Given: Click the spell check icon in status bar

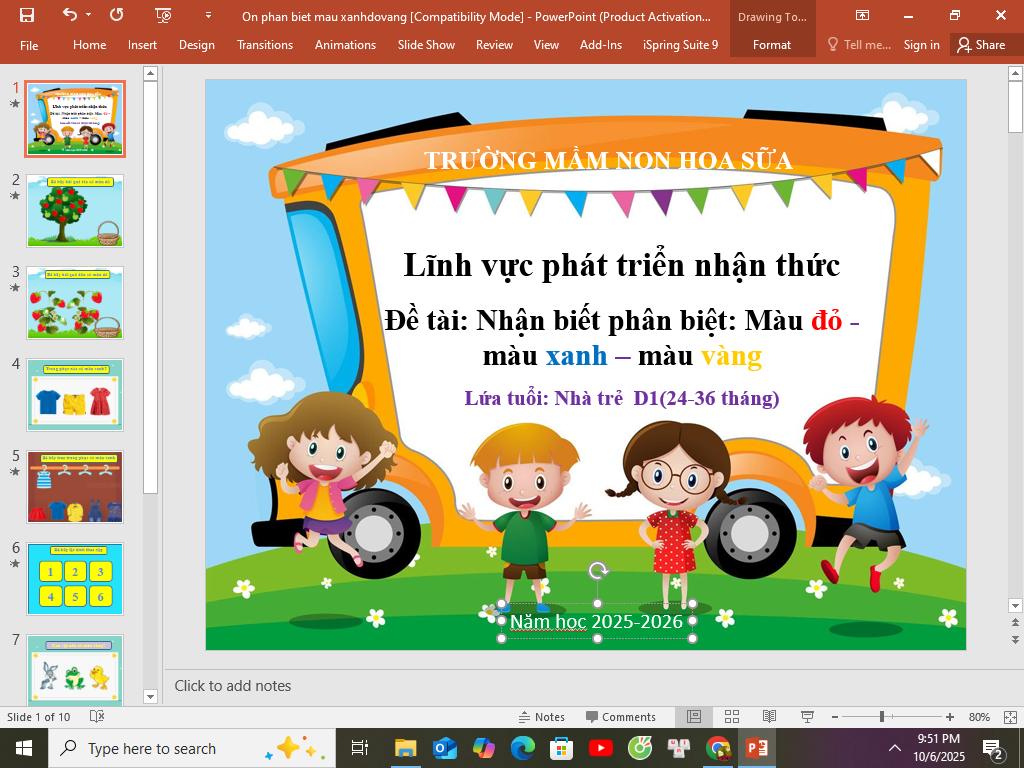Looking at the screenshot, I should point(97,717).
